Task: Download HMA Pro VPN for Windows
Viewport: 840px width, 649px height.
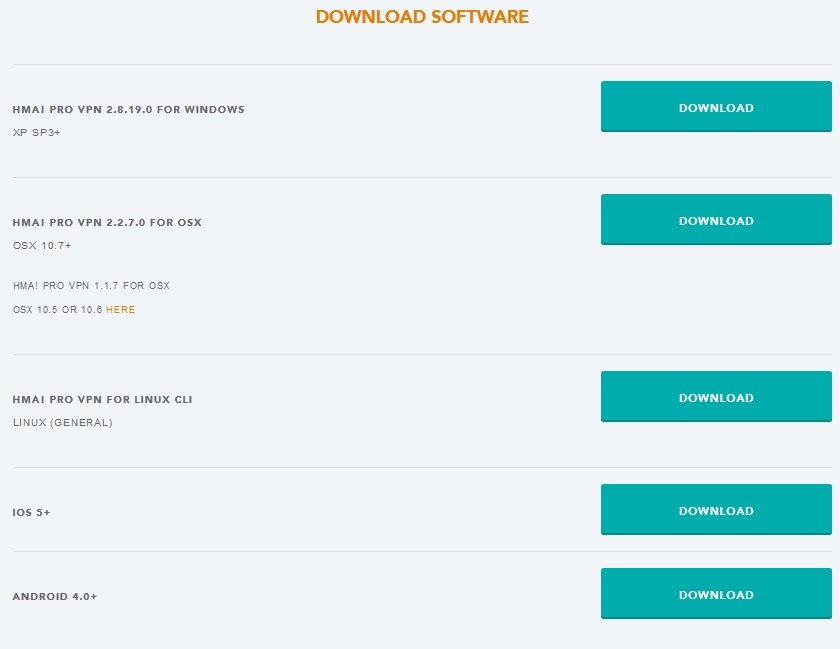Action: (x=716, y=107)
